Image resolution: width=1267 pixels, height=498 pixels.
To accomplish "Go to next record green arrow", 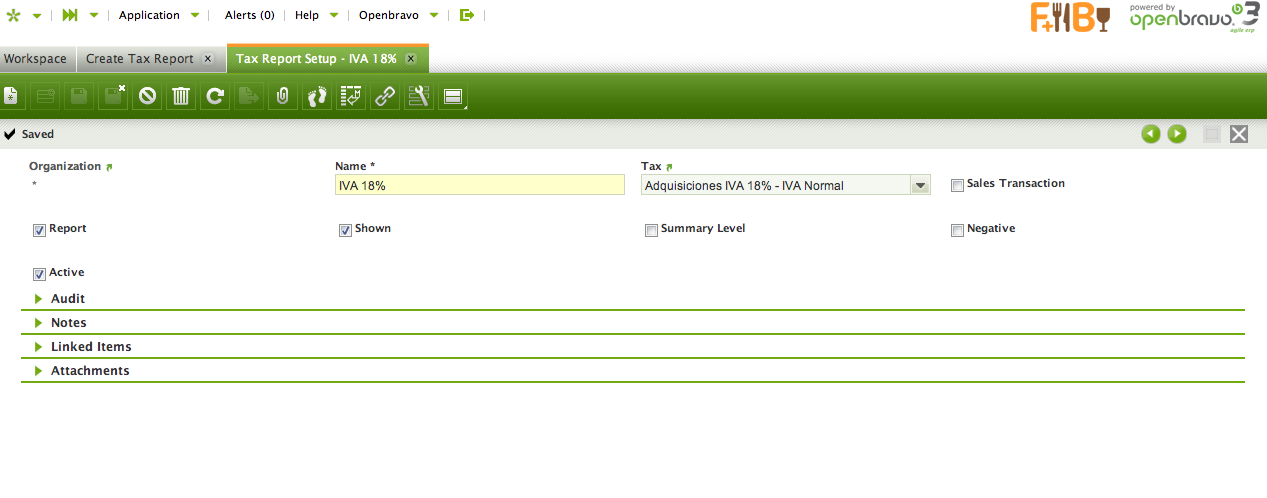I will pyautogui.click(x=1177, y=134).
